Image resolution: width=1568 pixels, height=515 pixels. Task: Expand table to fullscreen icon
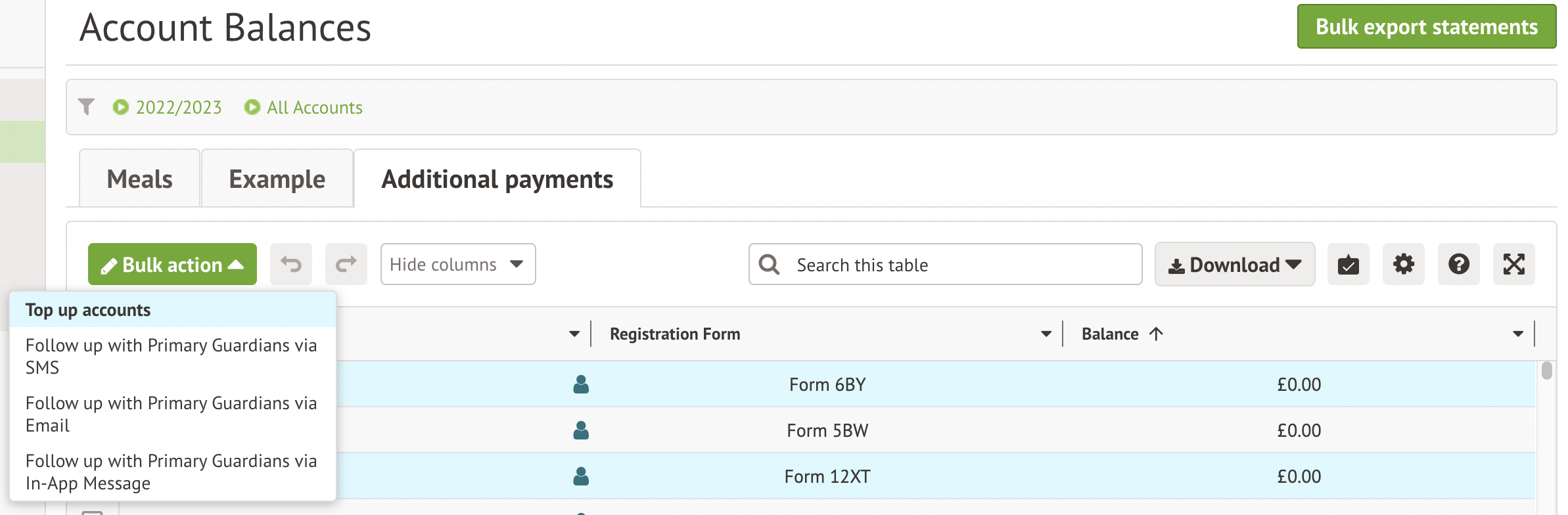coord(1513,264)
